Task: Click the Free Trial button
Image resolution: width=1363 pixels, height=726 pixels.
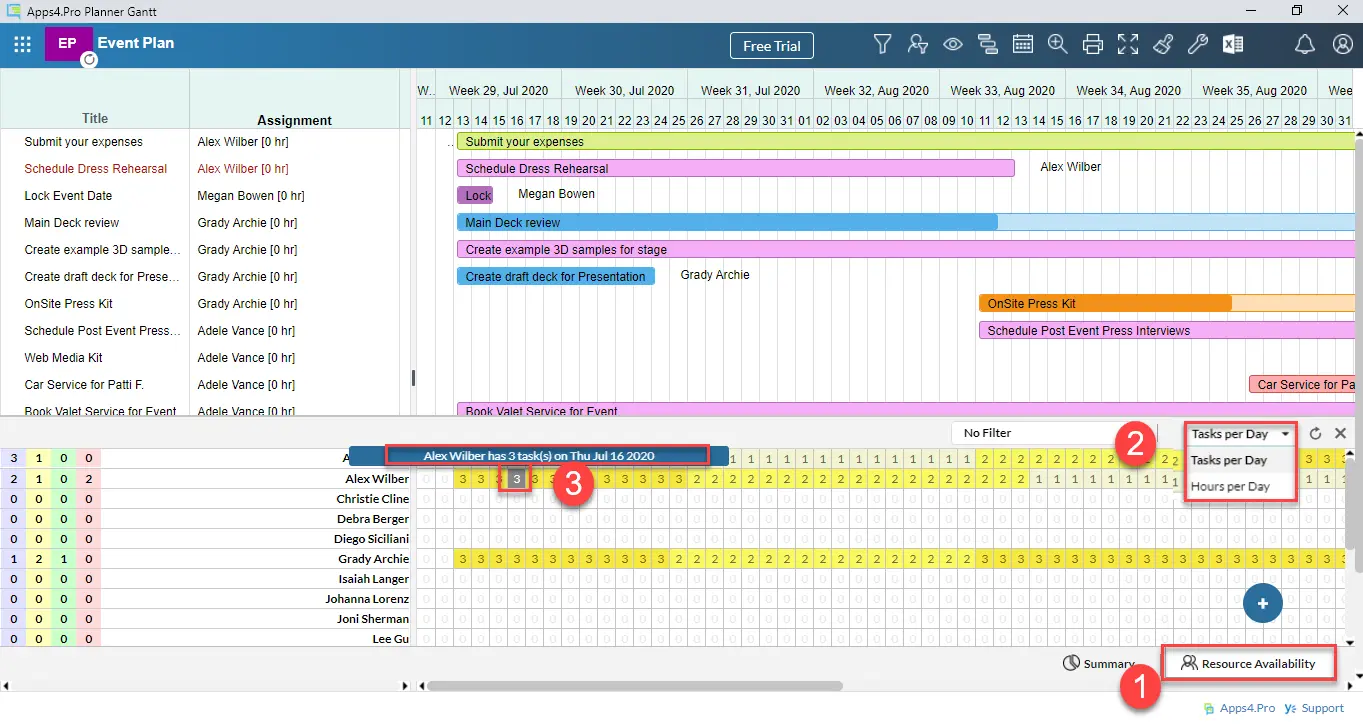Action: tap(772, 46)
